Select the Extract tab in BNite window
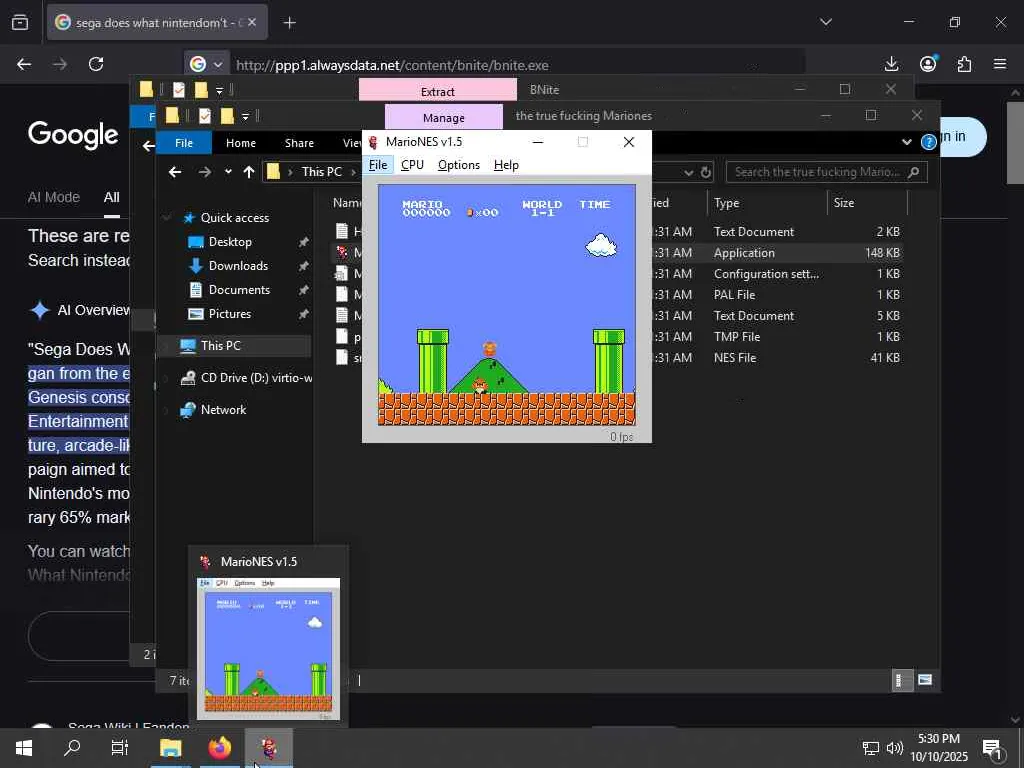Image resolution: width=1024 pixels, height=768 pixels. 438,90
